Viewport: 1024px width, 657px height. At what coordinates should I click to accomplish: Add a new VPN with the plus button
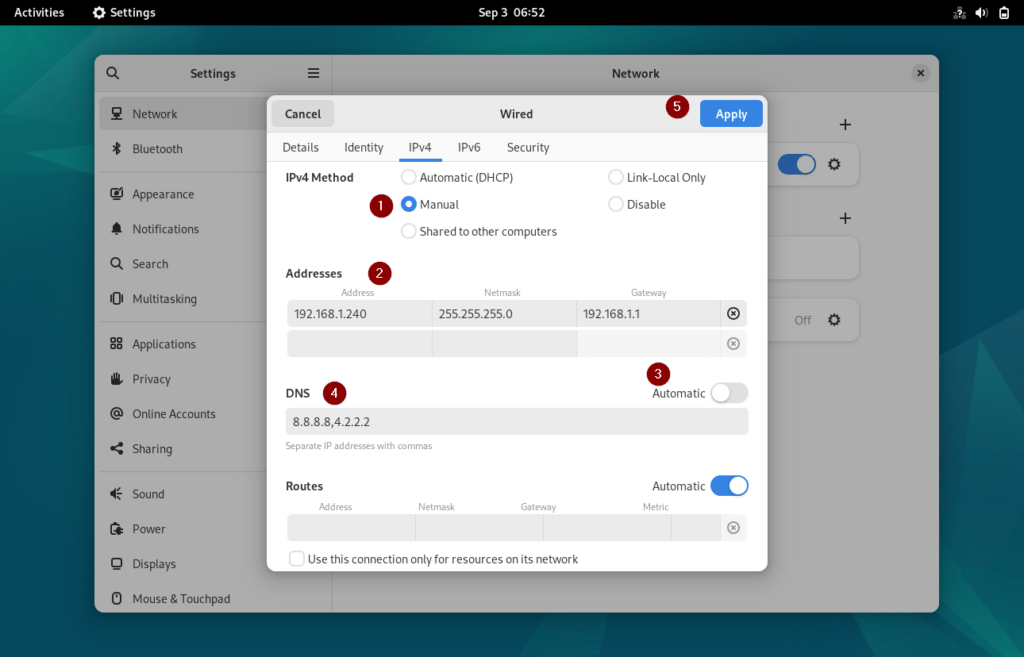click(845, 218)
